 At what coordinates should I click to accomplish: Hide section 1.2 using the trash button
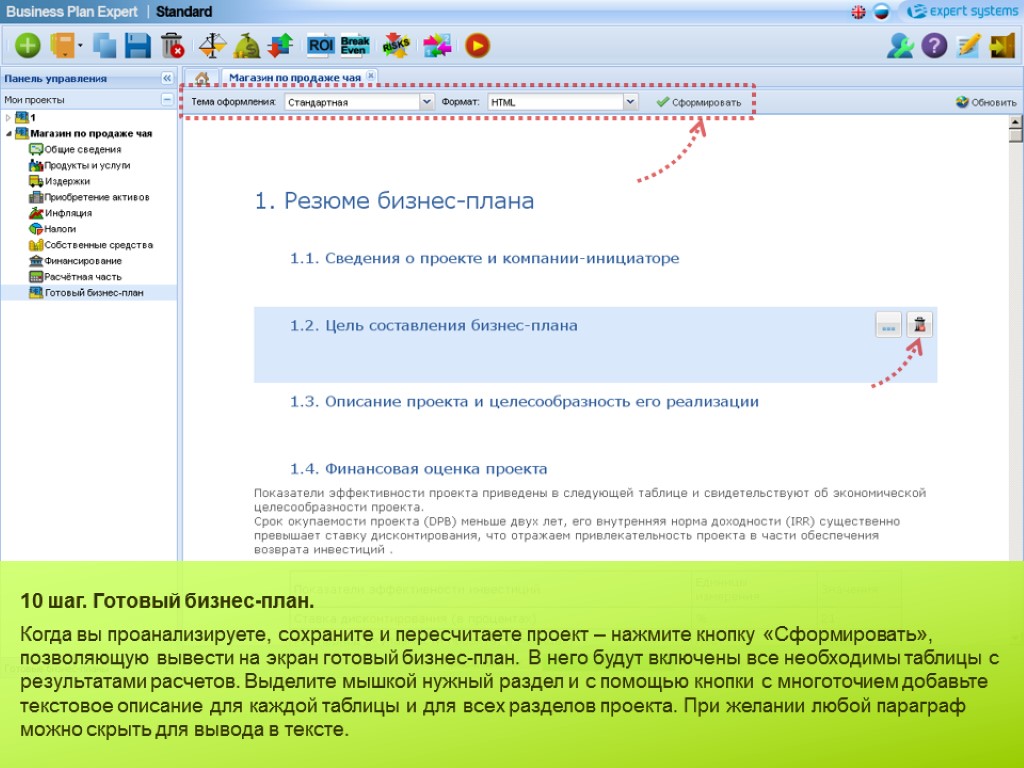click(920, 325)
